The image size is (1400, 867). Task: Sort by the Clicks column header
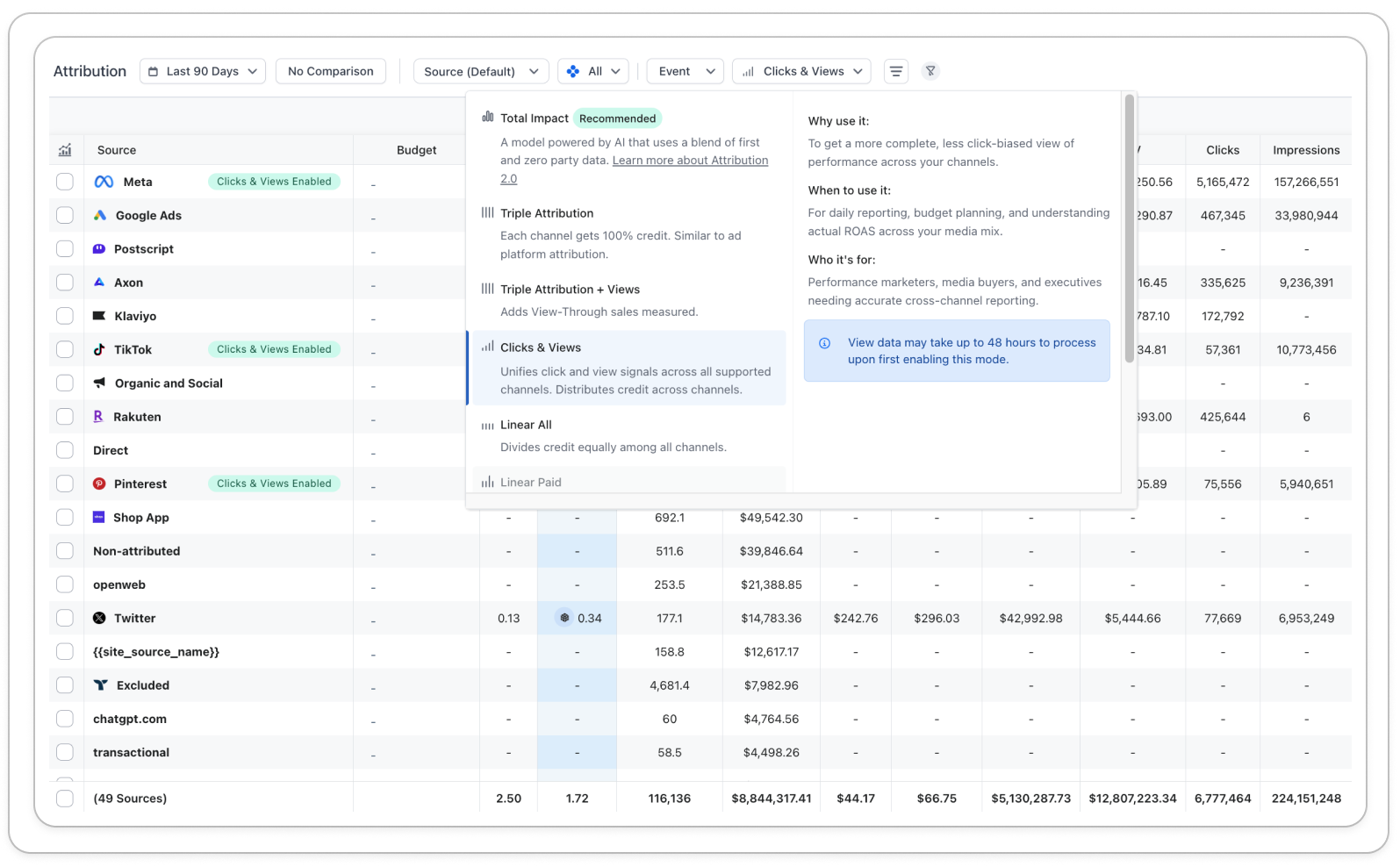tap(1223, 150)
